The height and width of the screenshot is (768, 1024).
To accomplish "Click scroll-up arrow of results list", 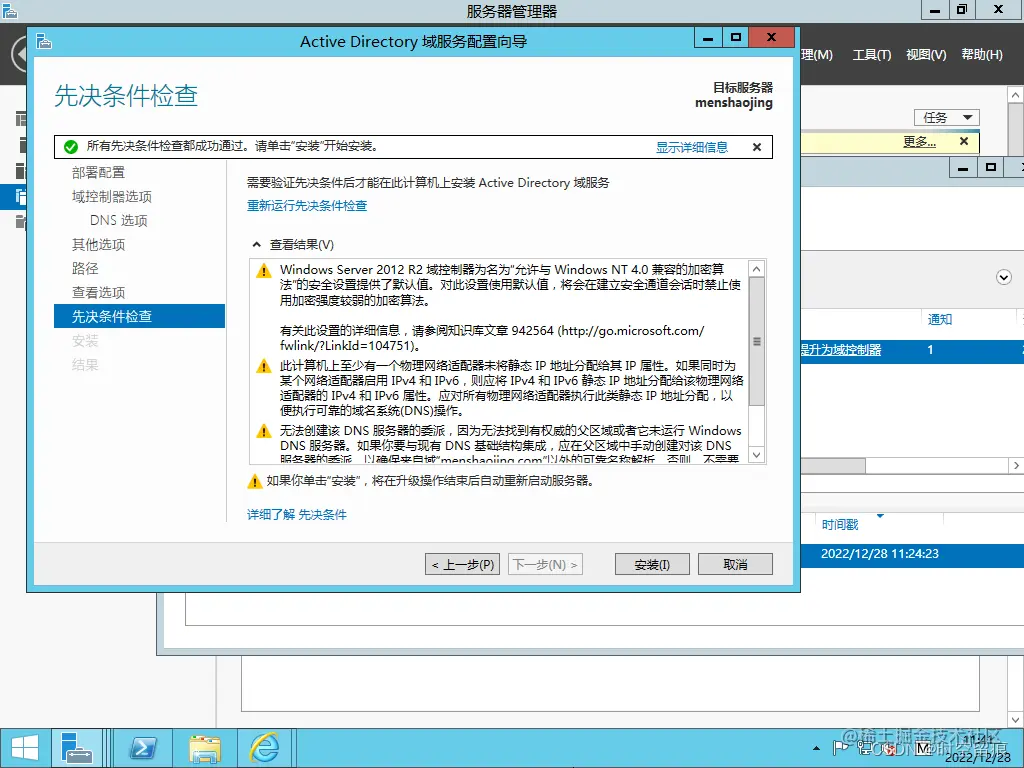I will coord(756,269).
